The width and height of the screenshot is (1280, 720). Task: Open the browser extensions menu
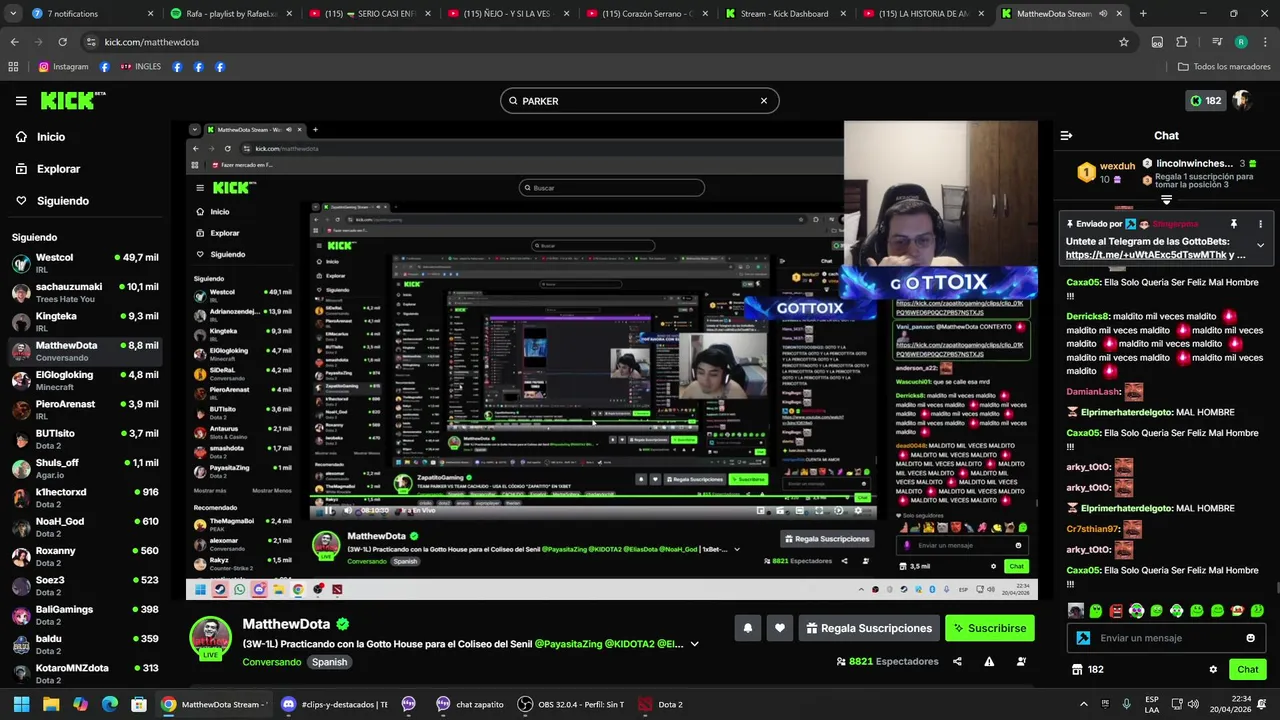[x=1181, y=42]
